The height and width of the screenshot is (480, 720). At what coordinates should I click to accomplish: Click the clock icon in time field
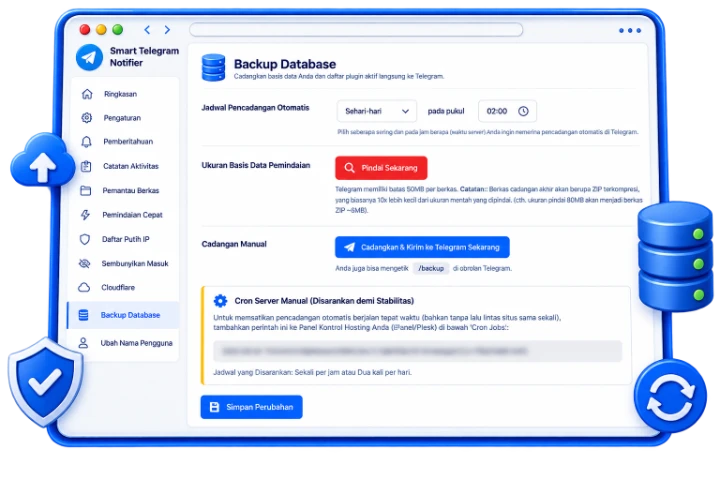point(523,111)
